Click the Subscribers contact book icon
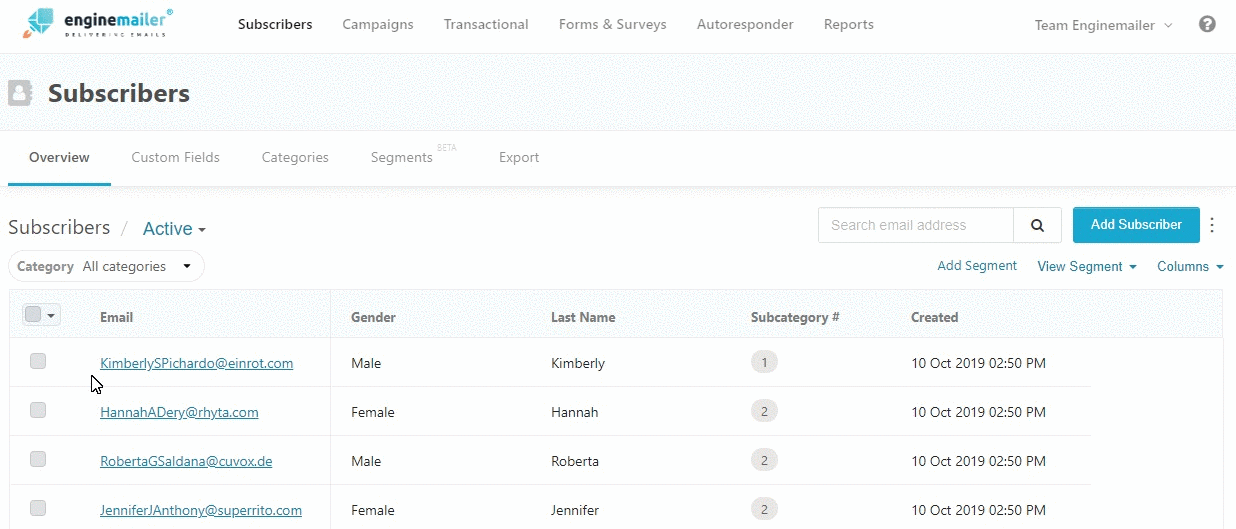 tap(20, 93)
